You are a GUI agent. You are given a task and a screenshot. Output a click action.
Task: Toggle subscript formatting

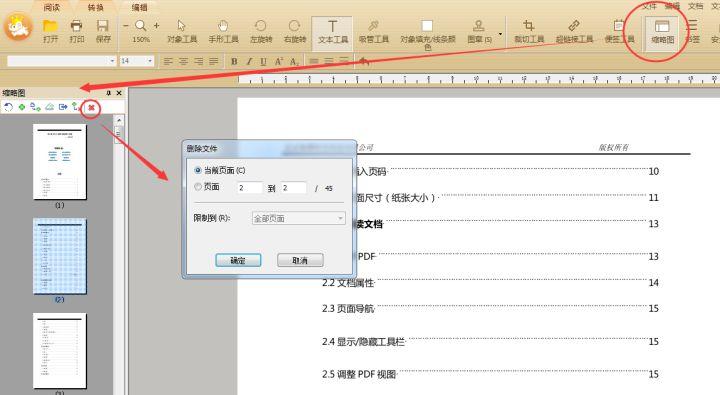tap(294, 61)
